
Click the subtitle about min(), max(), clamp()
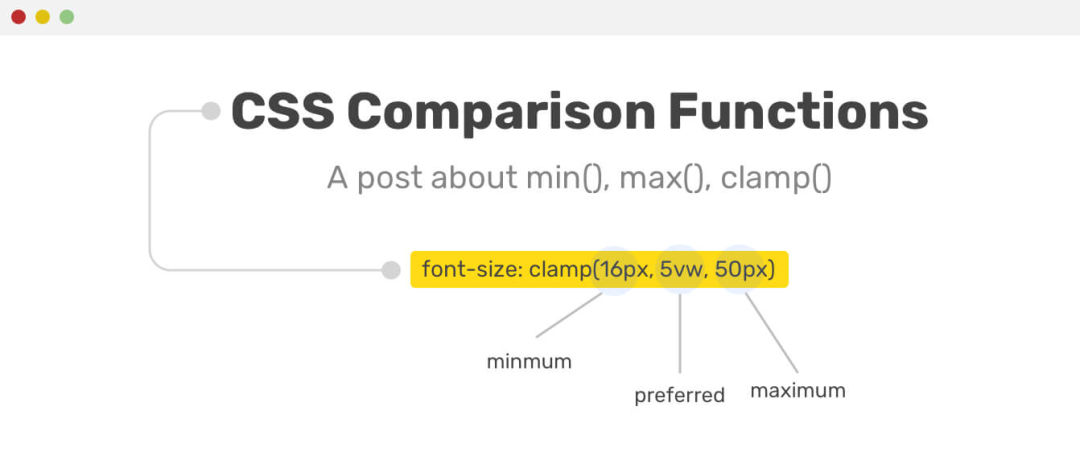[x=579, y=178]
